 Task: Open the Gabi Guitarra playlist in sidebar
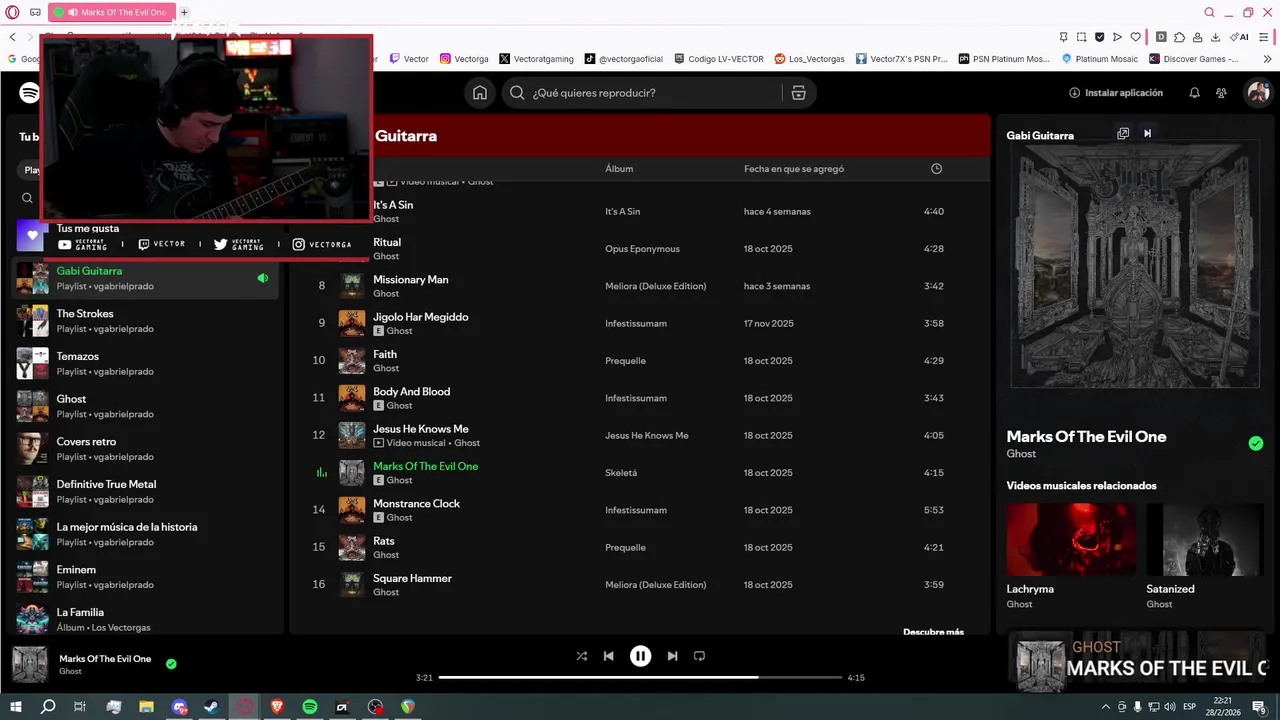point(147,278)
